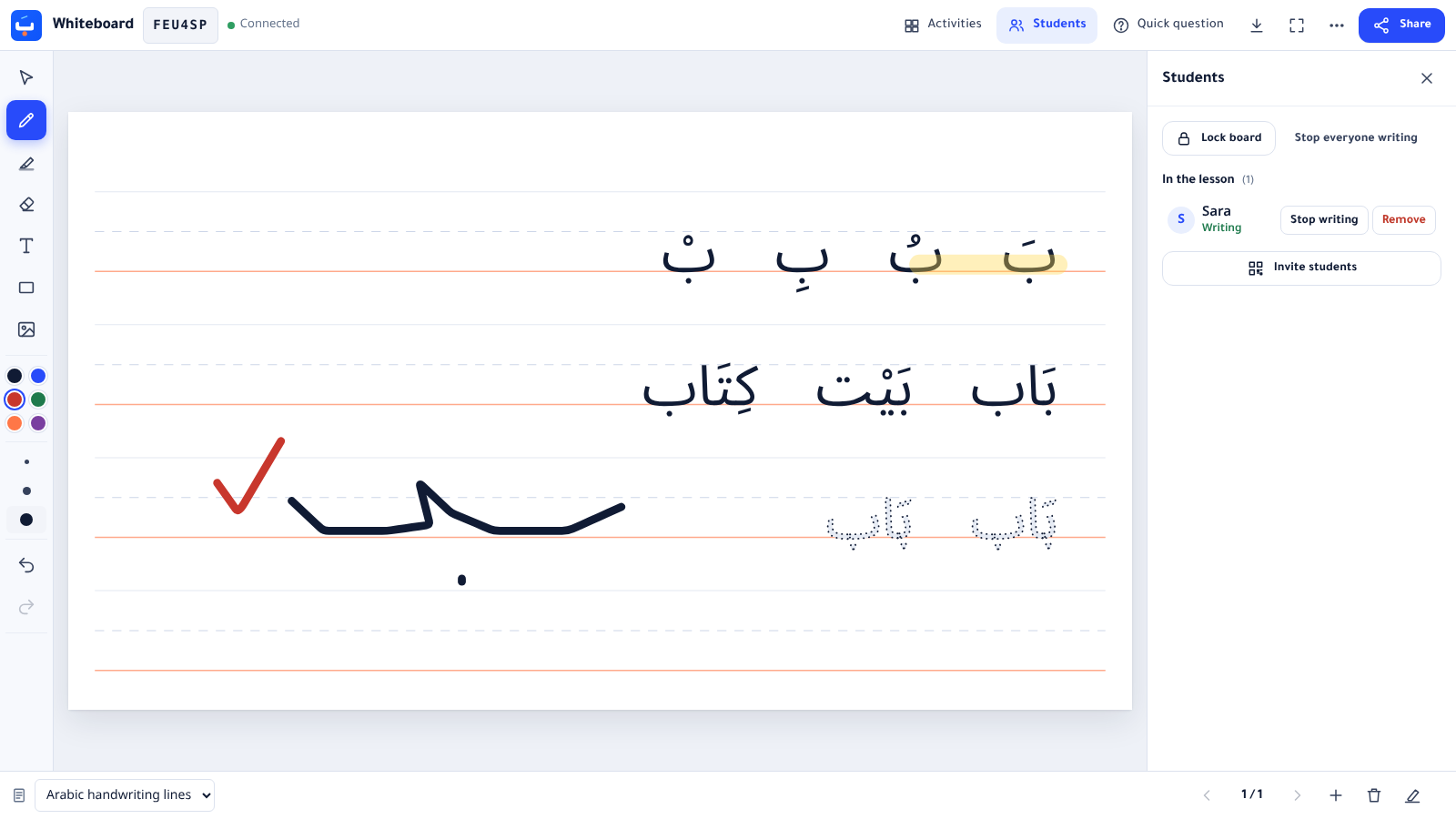This screenshot has height=819, width=1456.
Task: Open Quick question
Action: pyautogui.click(x=1168, y=25)
